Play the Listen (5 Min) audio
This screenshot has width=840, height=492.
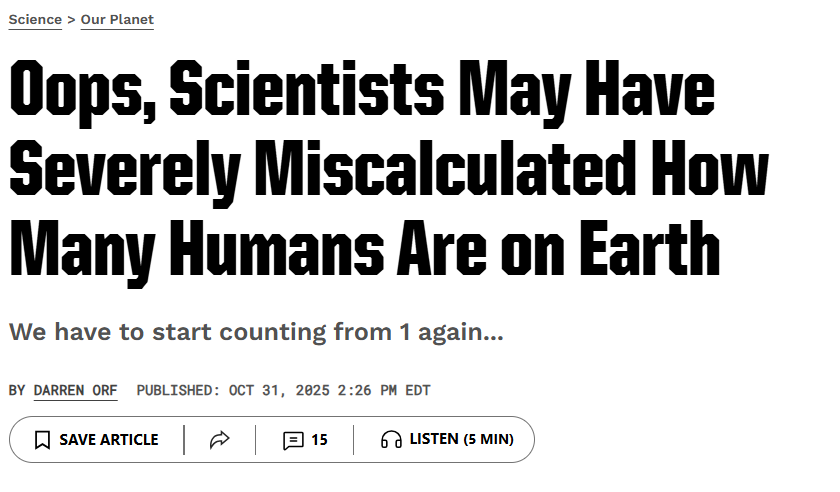click(x=460, y=440)
